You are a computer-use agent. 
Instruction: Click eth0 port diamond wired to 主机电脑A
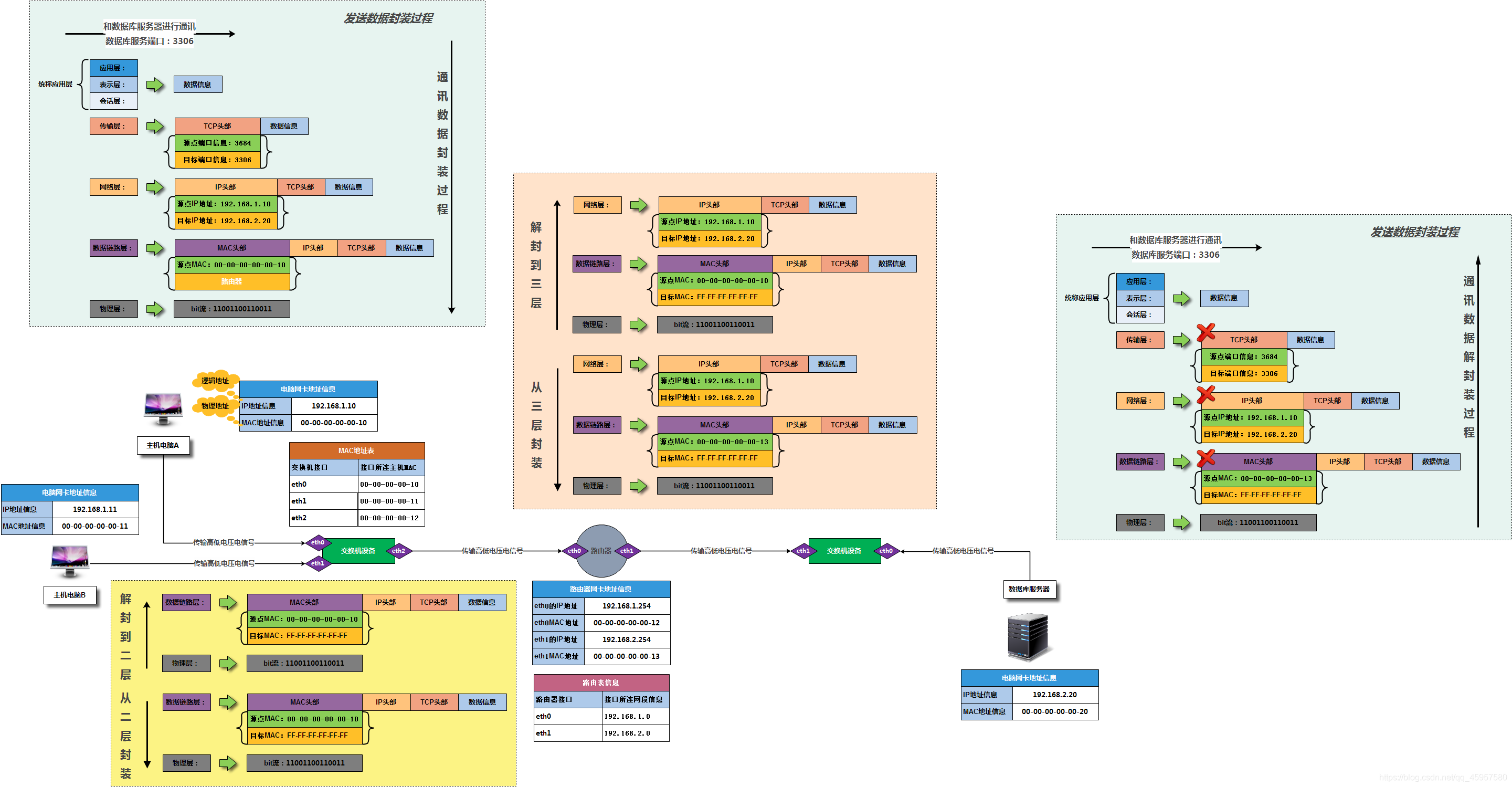(x=318, y=542)
